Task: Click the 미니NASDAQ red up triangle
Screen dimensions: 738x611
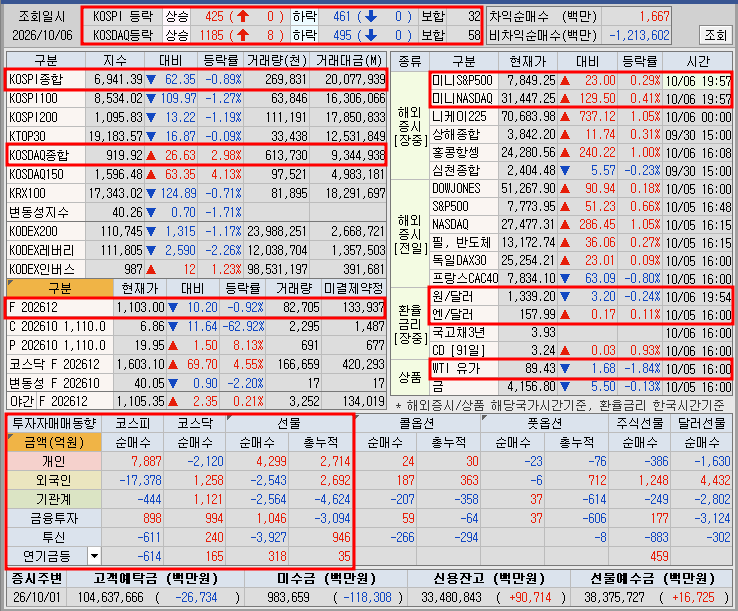Action: coord(565,98)
